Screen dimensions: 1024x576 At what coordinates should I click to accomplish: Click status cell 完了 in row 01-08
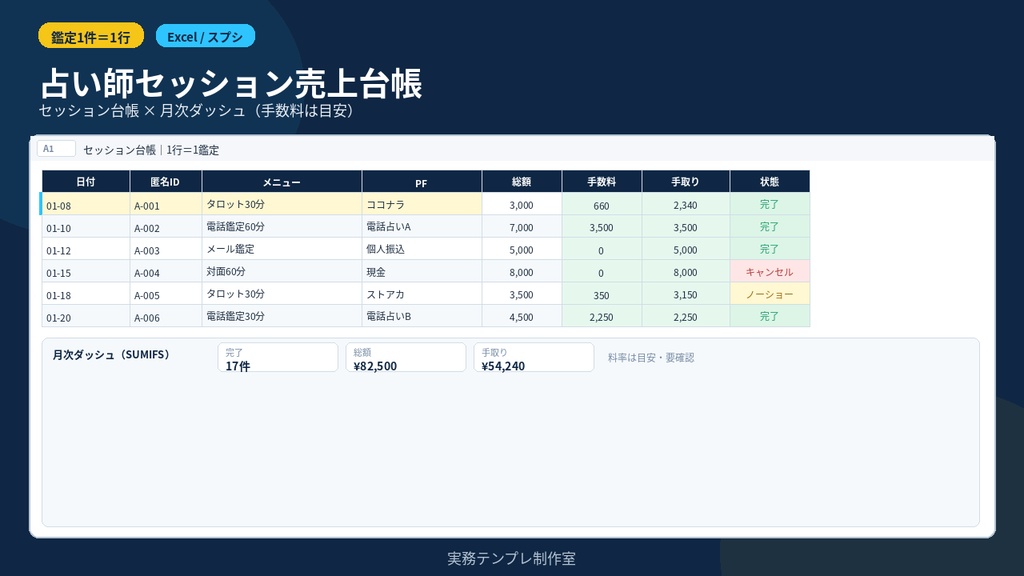[x=770, y=204]
